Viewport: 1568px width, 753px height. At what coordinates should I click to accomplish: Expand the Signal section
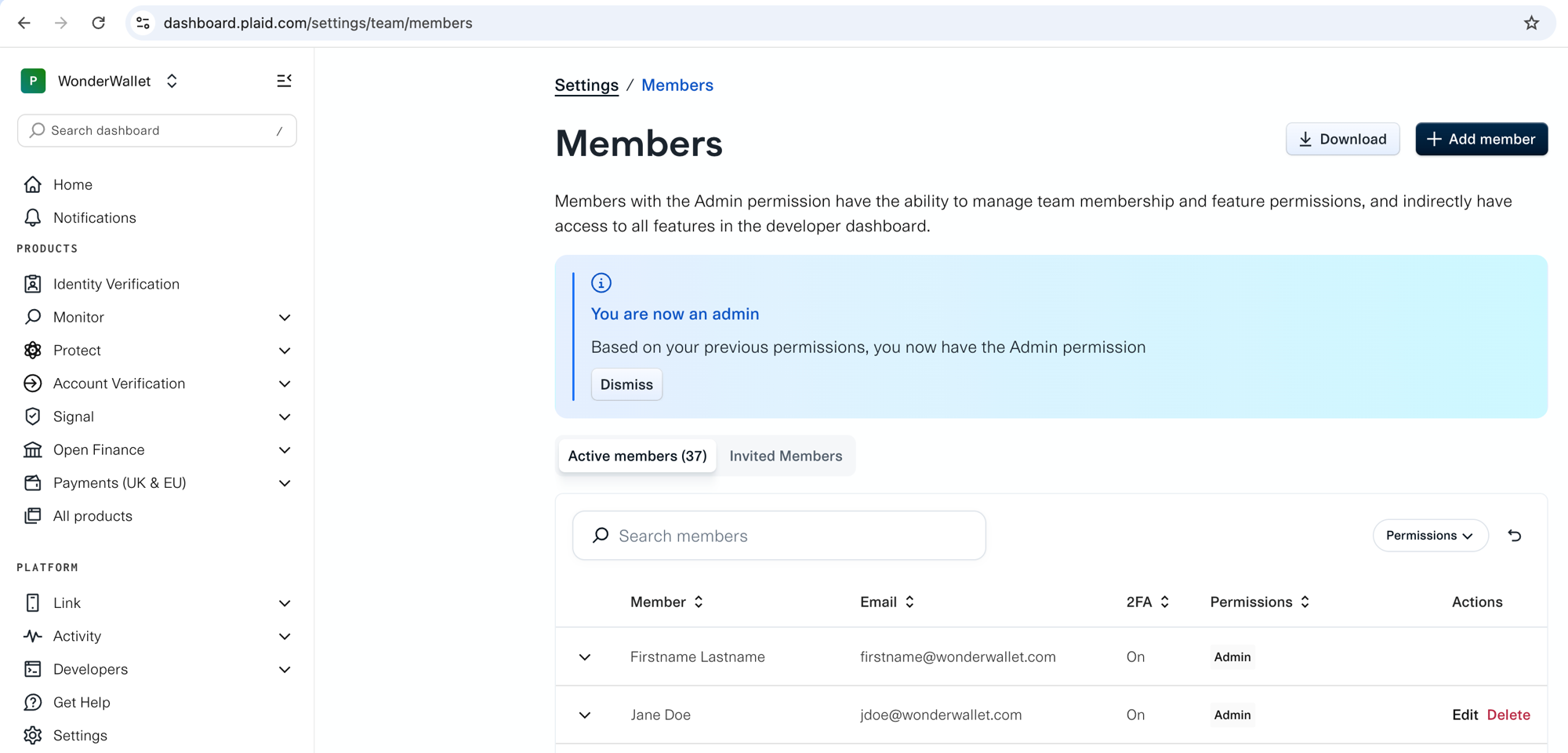285,417
